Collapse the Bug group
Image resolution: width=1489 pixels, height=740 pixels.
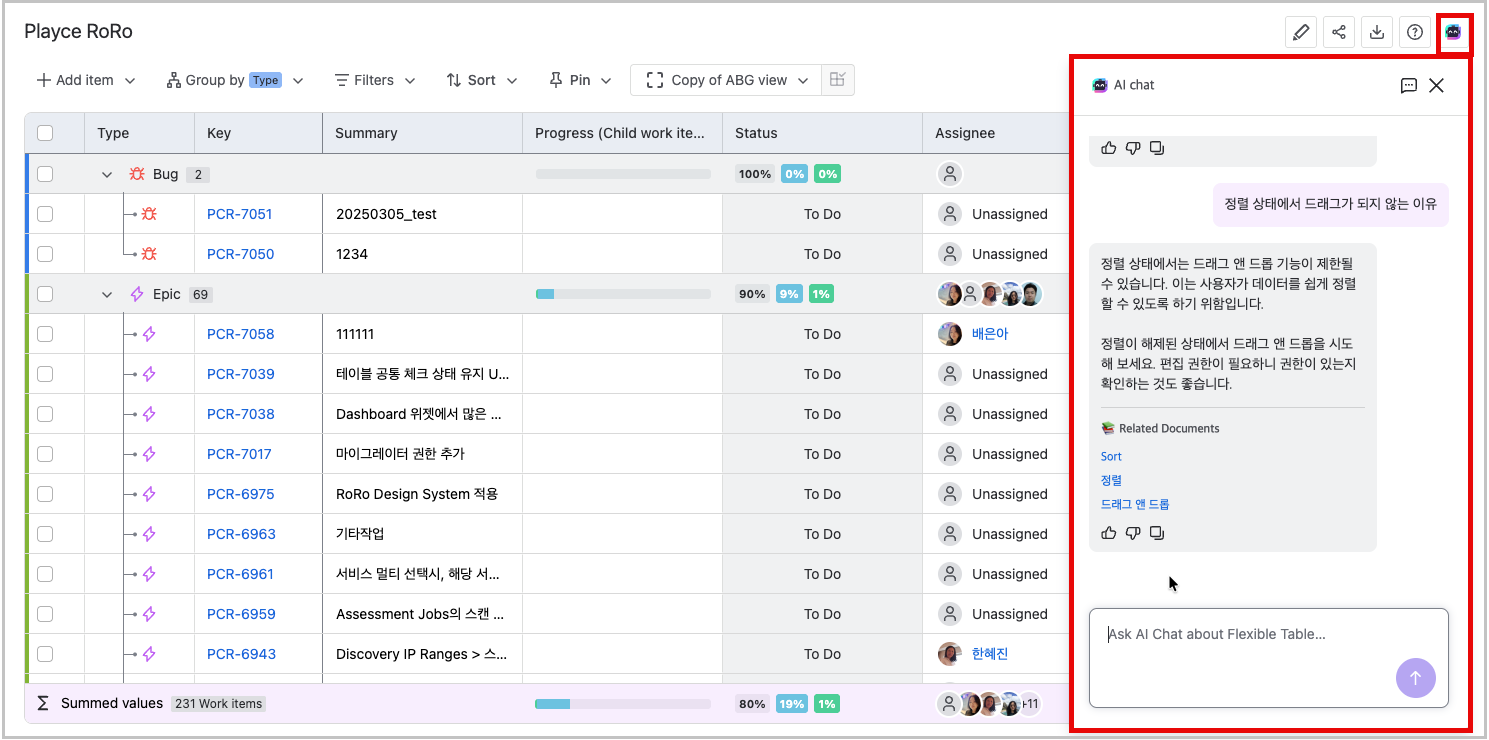[107, 173]
